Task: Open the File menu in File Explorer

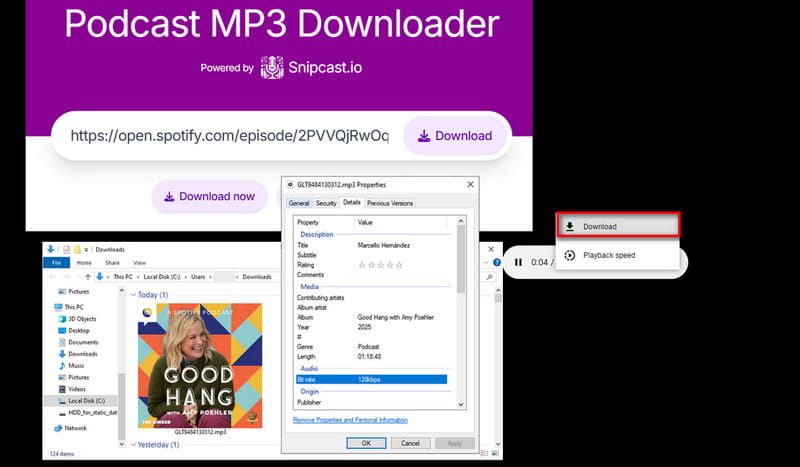Action: (x=57, y=263)
